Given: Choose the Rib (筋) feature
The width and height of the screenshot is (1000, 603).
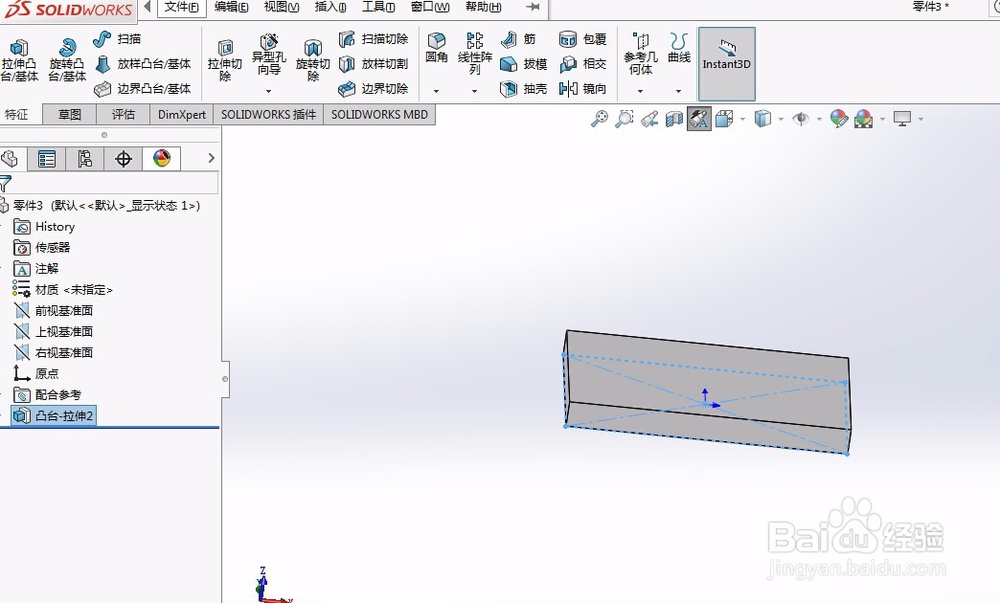Looking at the screenshot, I should click(x=518, y=39).
